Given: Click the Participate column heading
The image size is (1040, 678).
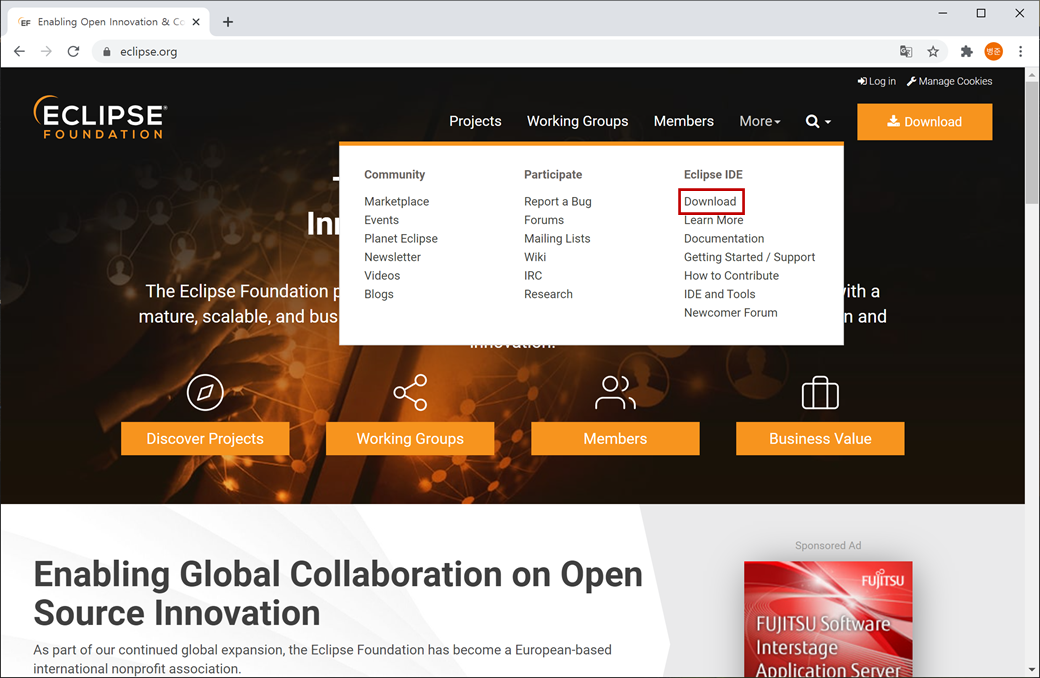Looking at the screenshot, I should click(x=553, y=174).
